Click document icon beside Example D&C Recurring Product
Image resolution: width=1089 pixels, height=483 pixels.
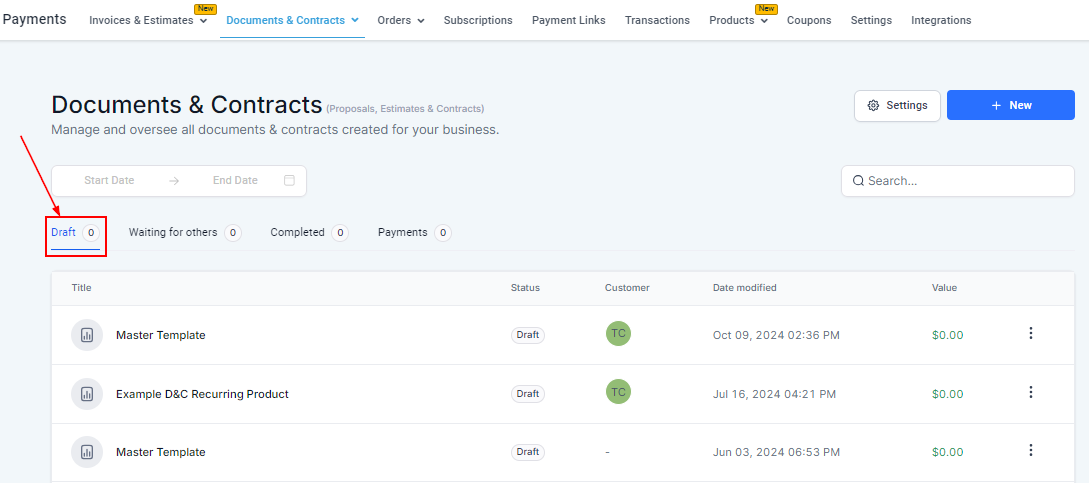(86, 394)
